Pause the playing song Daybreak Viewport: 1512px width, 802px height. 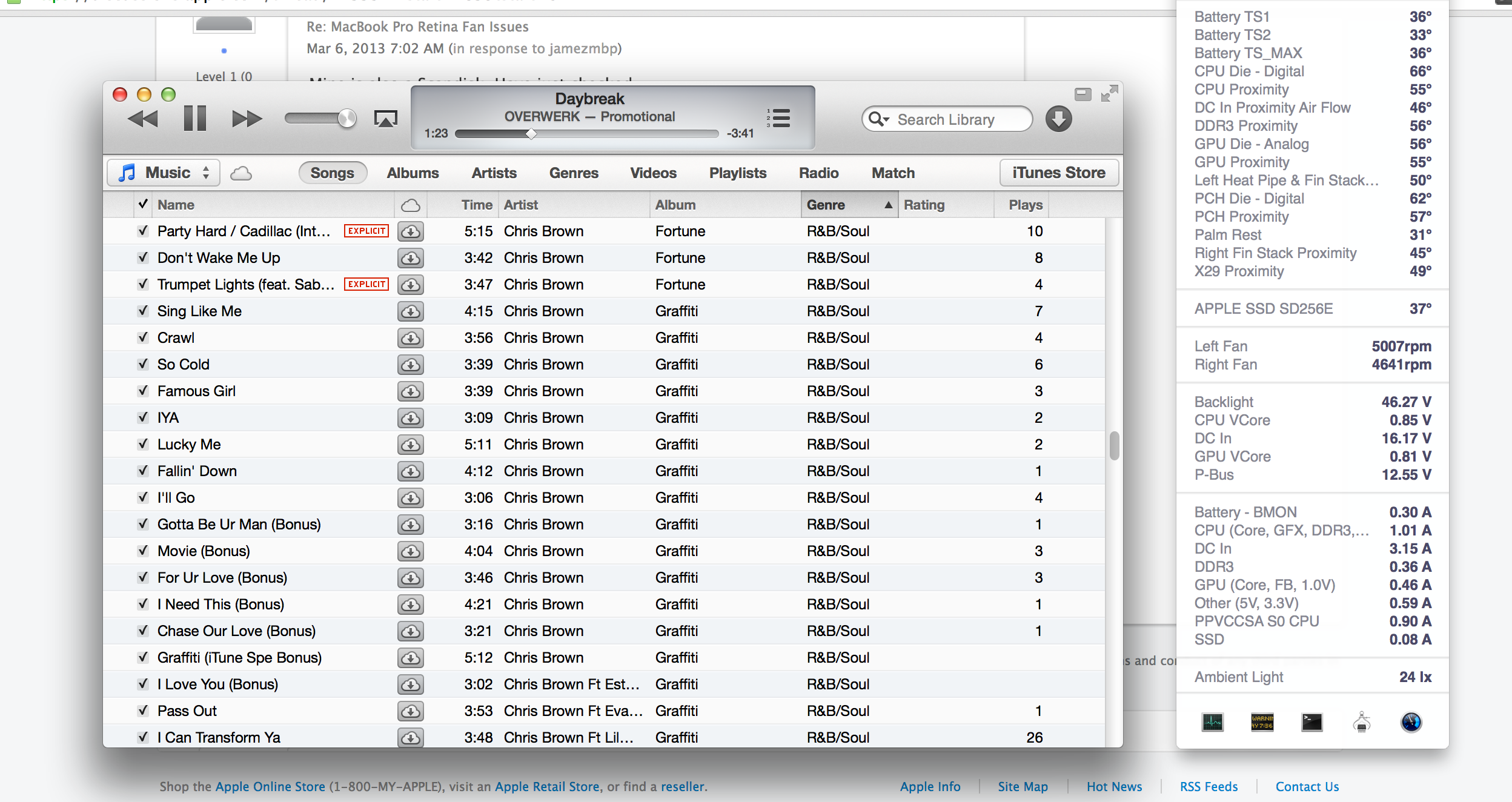tap(194, 118)
